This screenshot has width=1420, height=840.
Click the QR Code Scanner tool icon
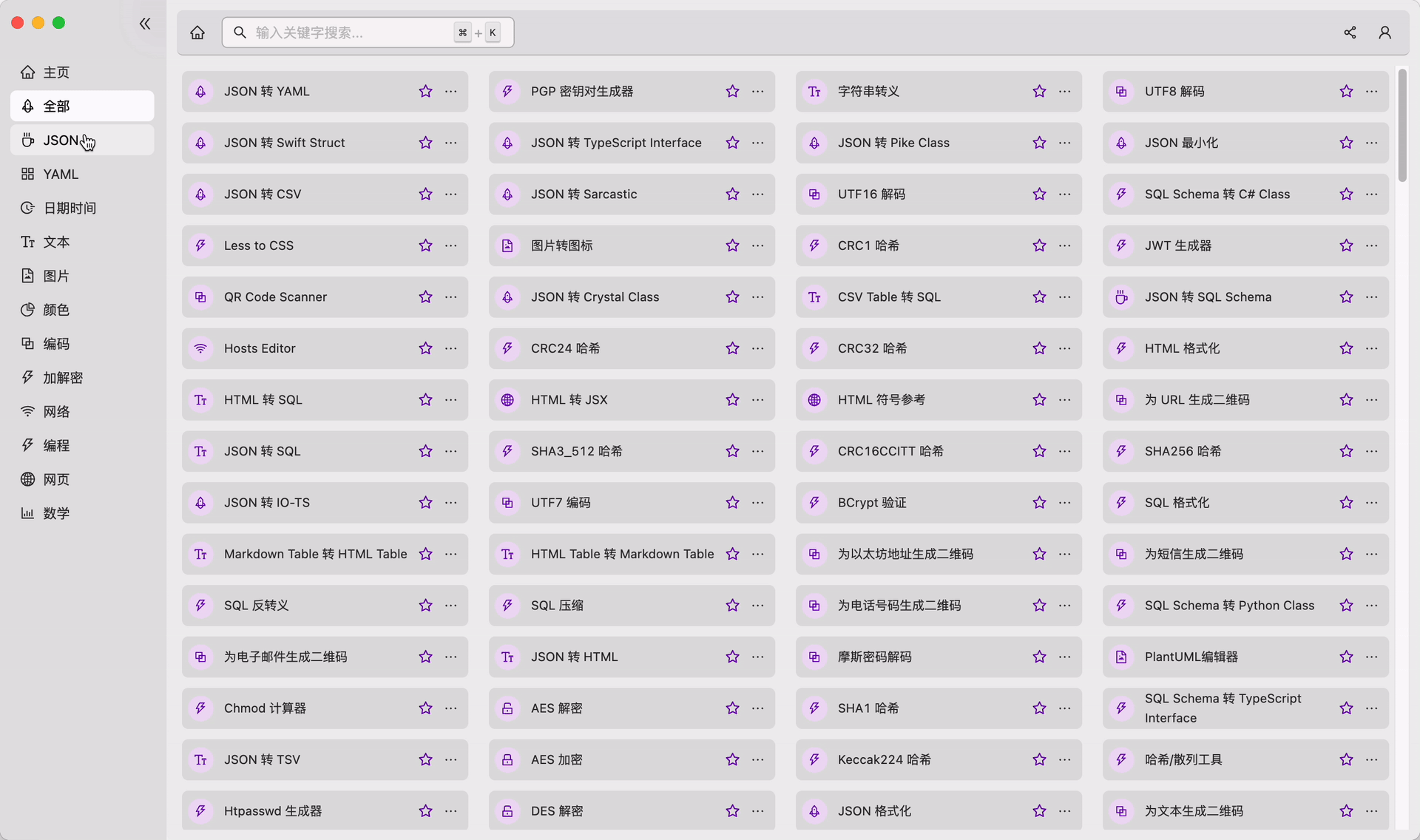tap(200, 297)
